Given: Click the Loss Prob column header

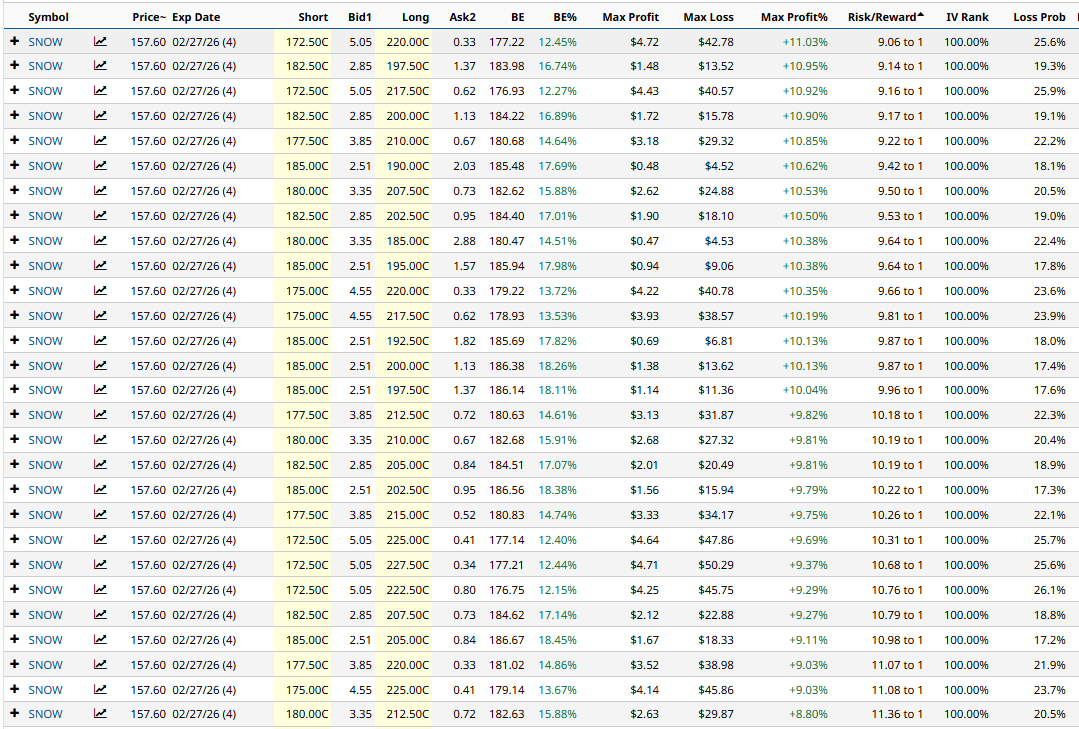Looking at the screenshot, I should pos(1038,17).
